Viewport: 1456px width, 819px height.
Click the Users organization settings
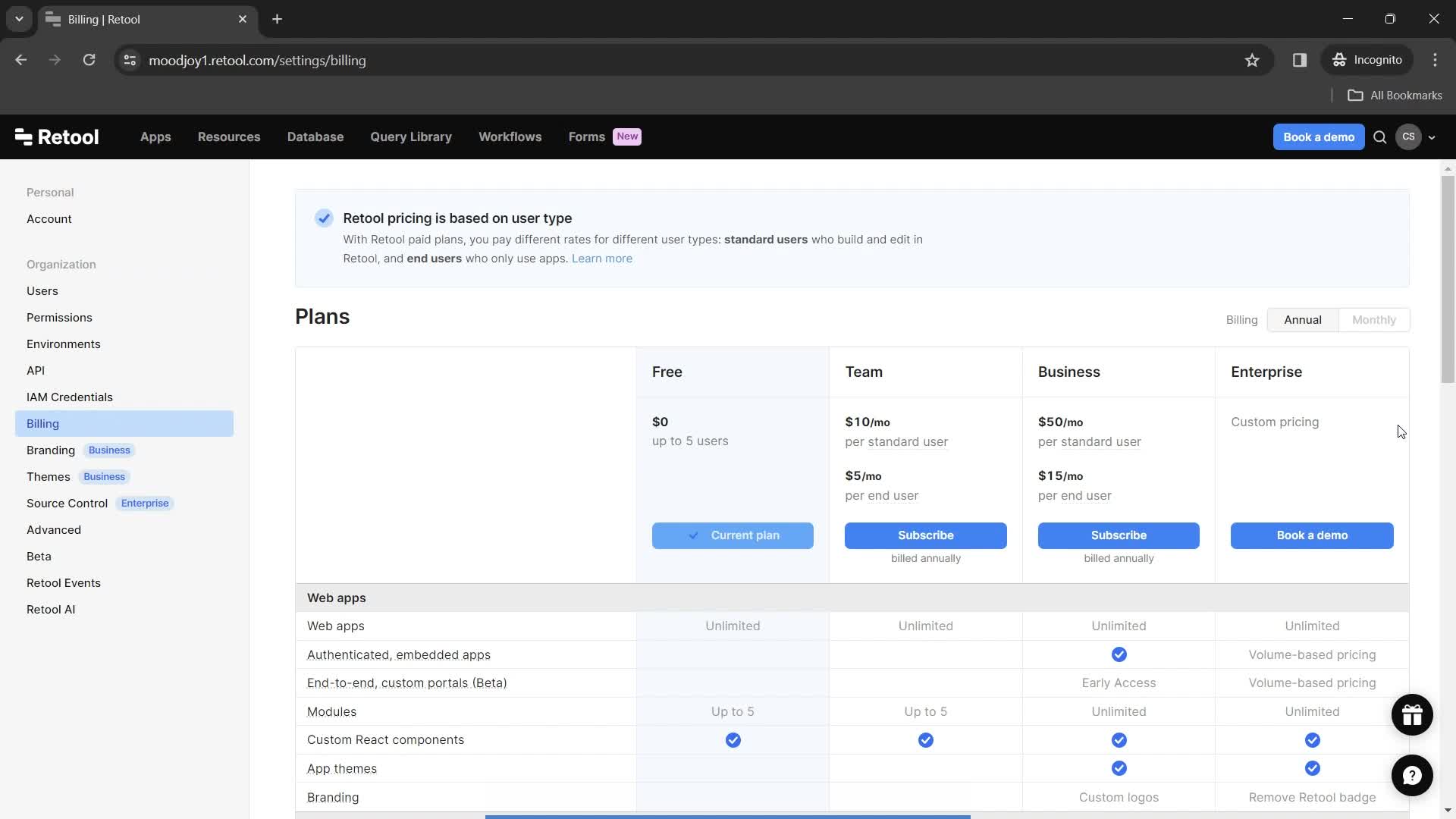click(41, 290)
